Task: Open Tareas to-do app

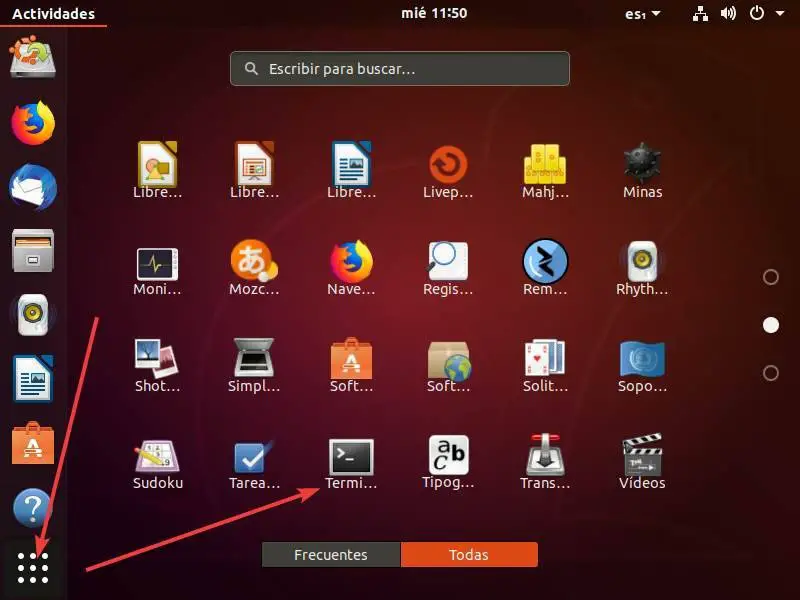Action: pyautogui.click(x=254, y=456)
